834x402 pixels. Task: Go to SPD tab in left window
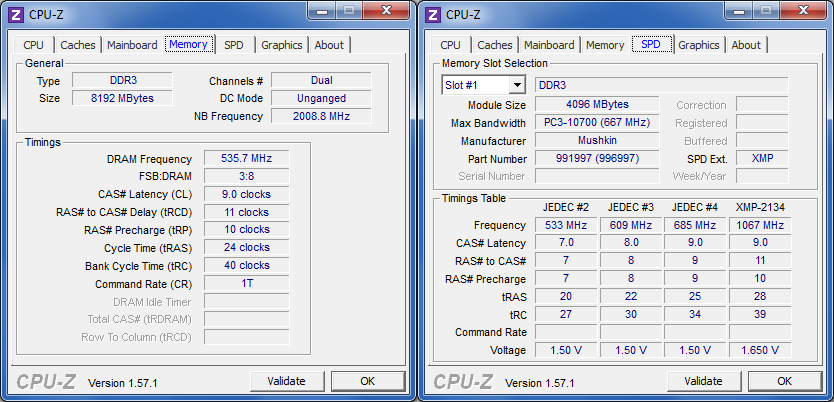(x=233, y=45)
